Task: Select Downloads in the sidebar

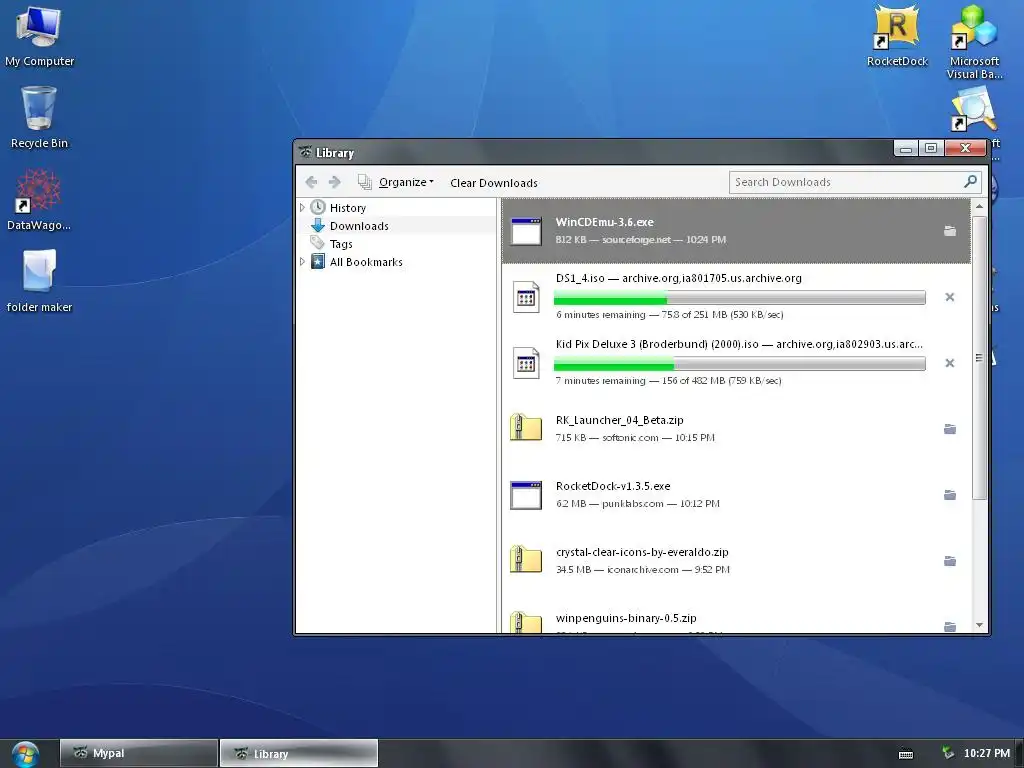Action: (359, 226)
